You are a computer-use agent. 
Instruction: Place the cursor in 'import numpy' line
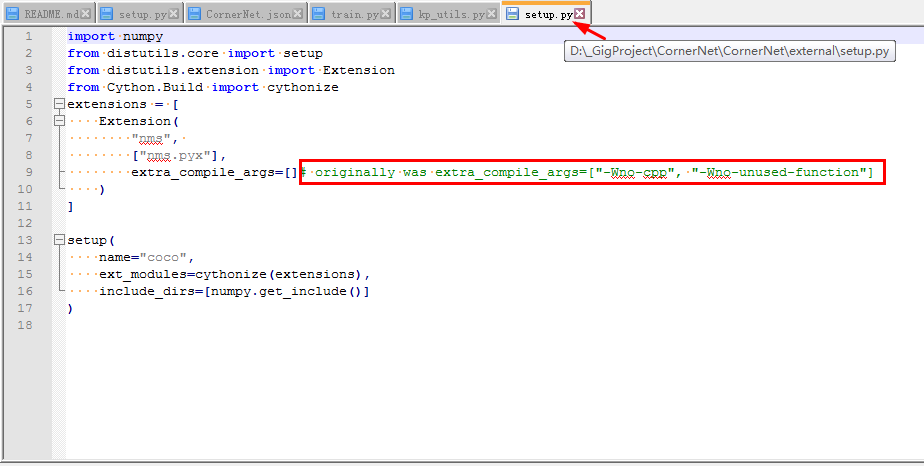[x=115, y=37]
